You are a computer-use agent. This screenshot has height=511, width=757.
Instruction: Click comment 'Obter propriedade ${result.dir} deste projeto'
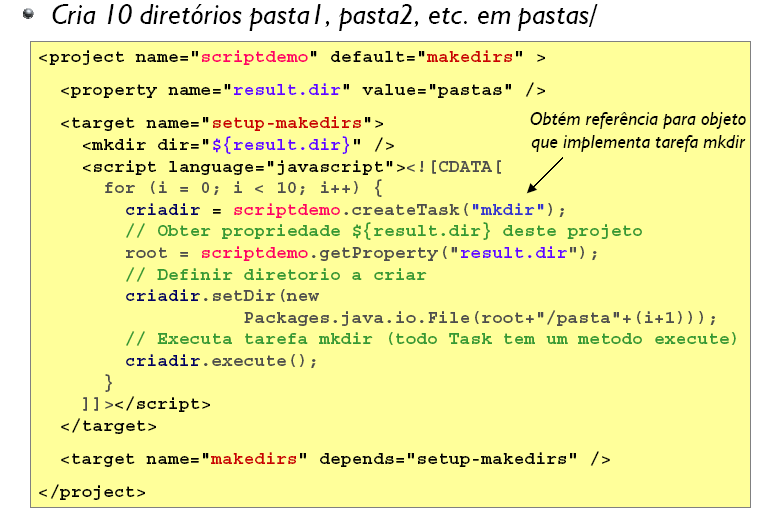(x=400, y=231)
